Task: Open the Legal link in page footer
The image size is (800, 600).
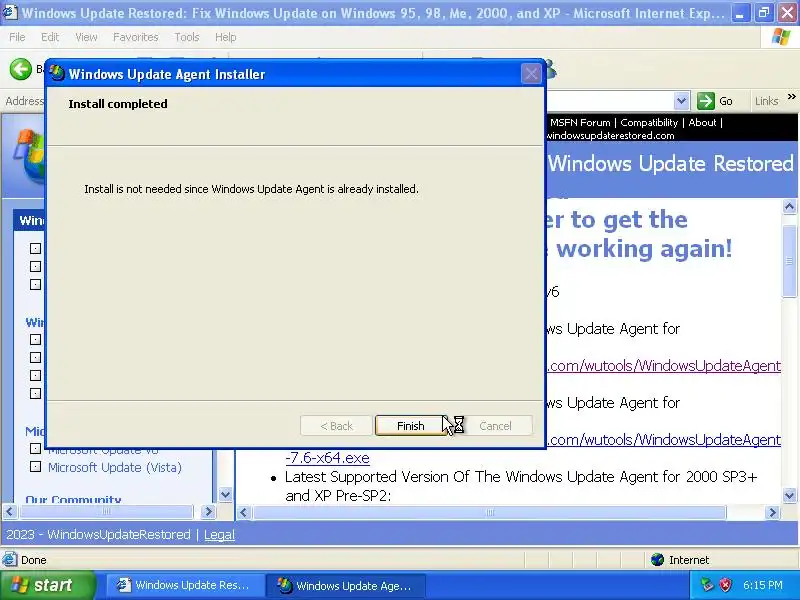Action: point(219,535)
